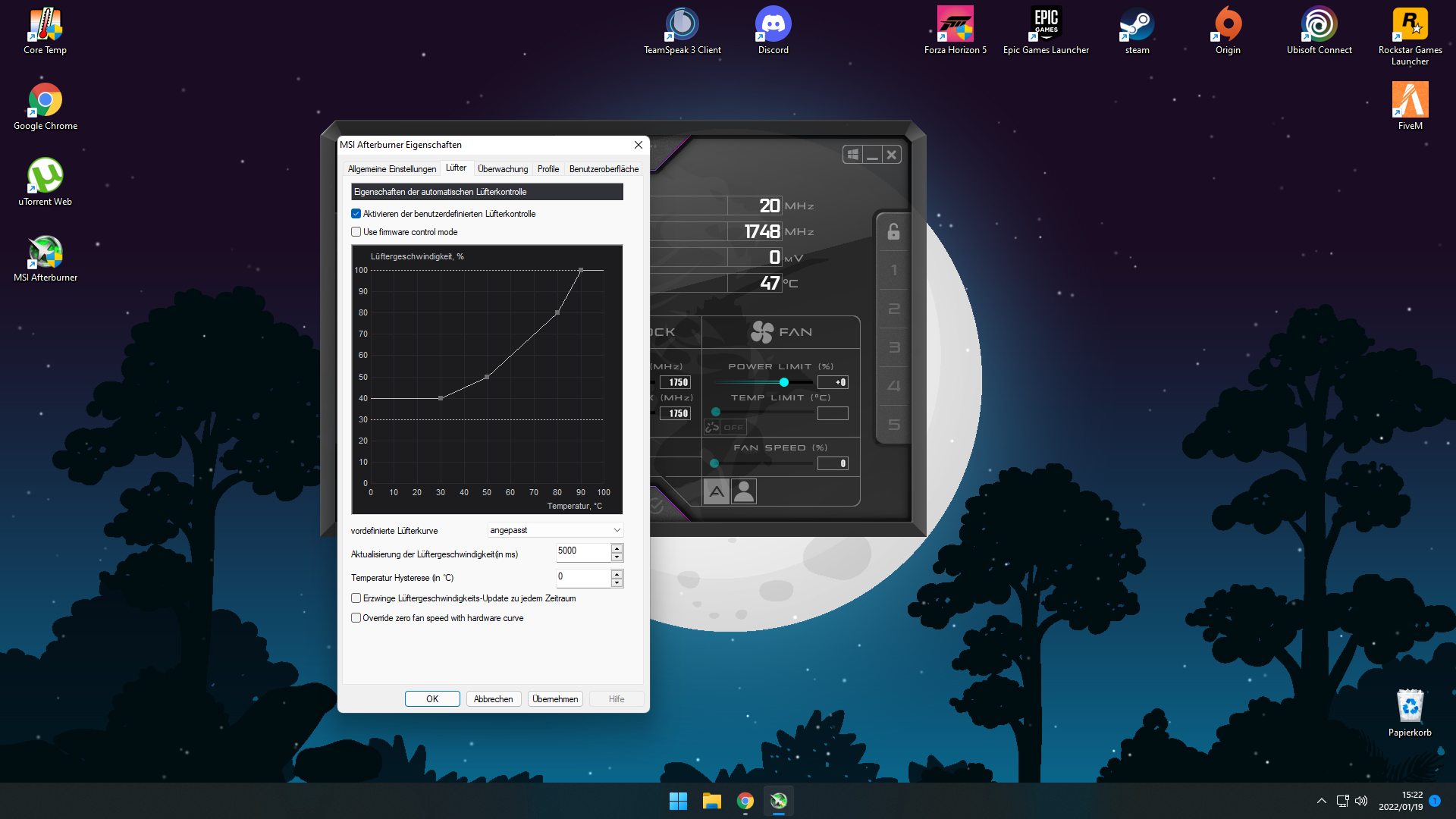The width and height of the screenshot is (1456, 819).
Task: Open the Benutzeroberfläche tab
Action: coord(604,169)
